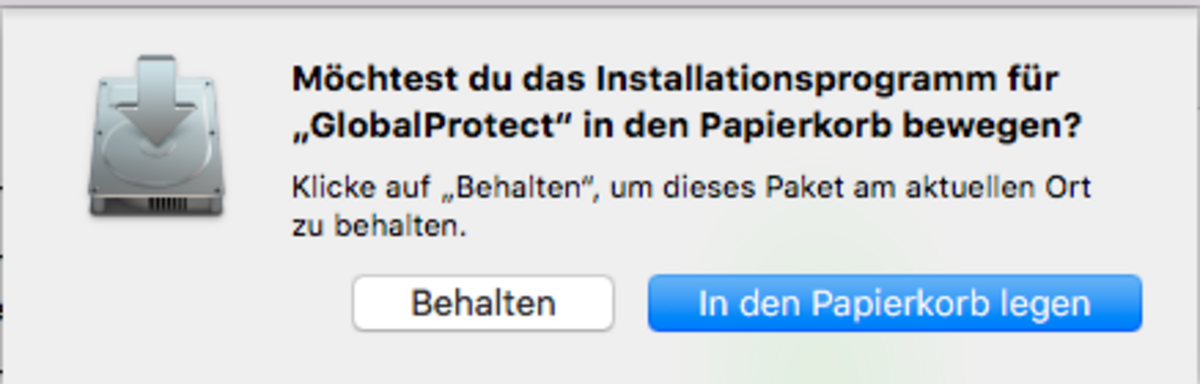Click the word Möchtest starting the heading
The height and width of the screenshot is (384, 1200).
click(362, 78)
